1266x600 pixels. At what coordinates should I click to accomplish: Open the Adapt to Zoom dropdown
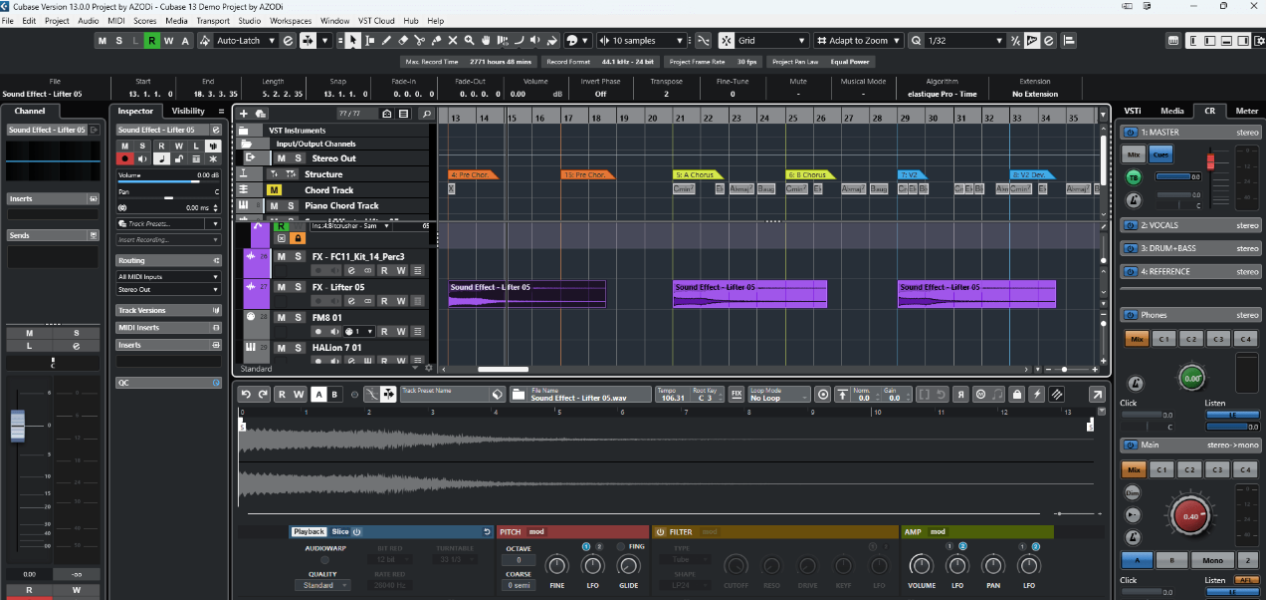click(x=859, y=40)
